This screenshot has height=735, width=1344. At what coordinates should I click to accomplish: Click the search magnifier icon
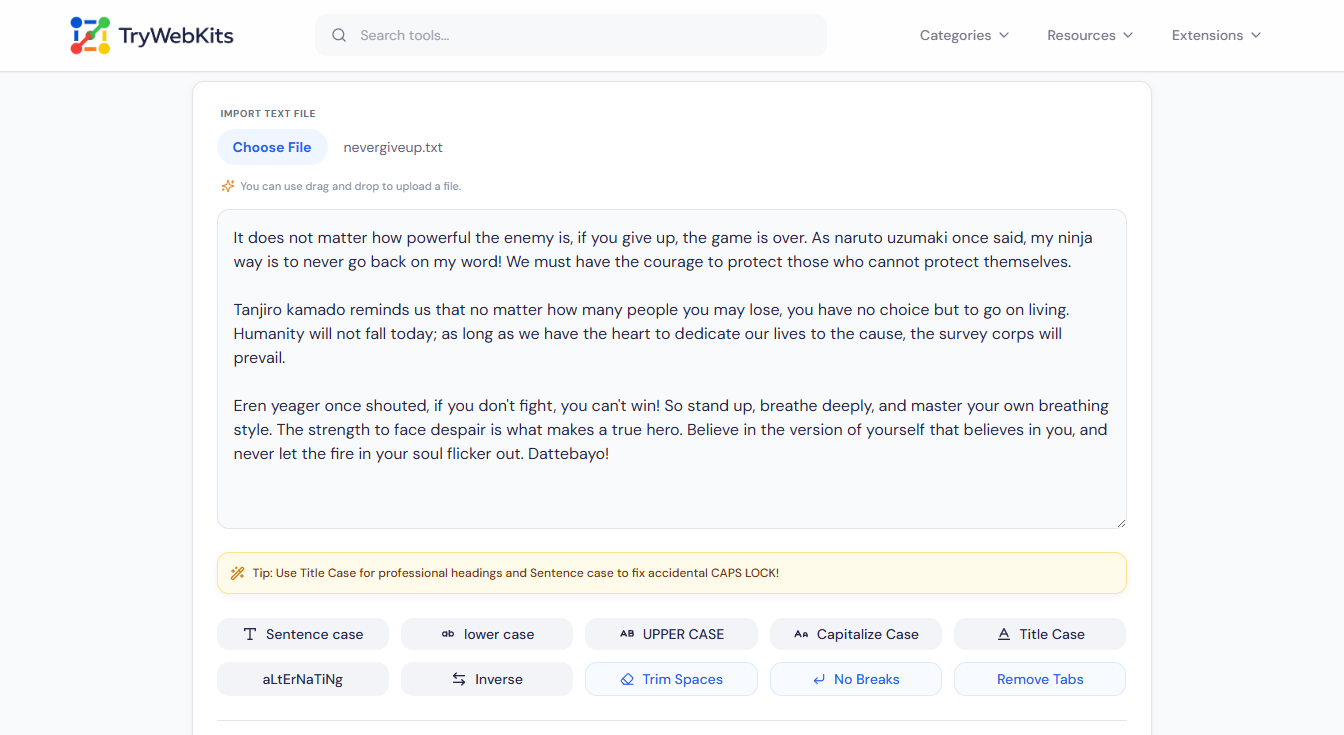pyautogui.click(x=339, y=34)
